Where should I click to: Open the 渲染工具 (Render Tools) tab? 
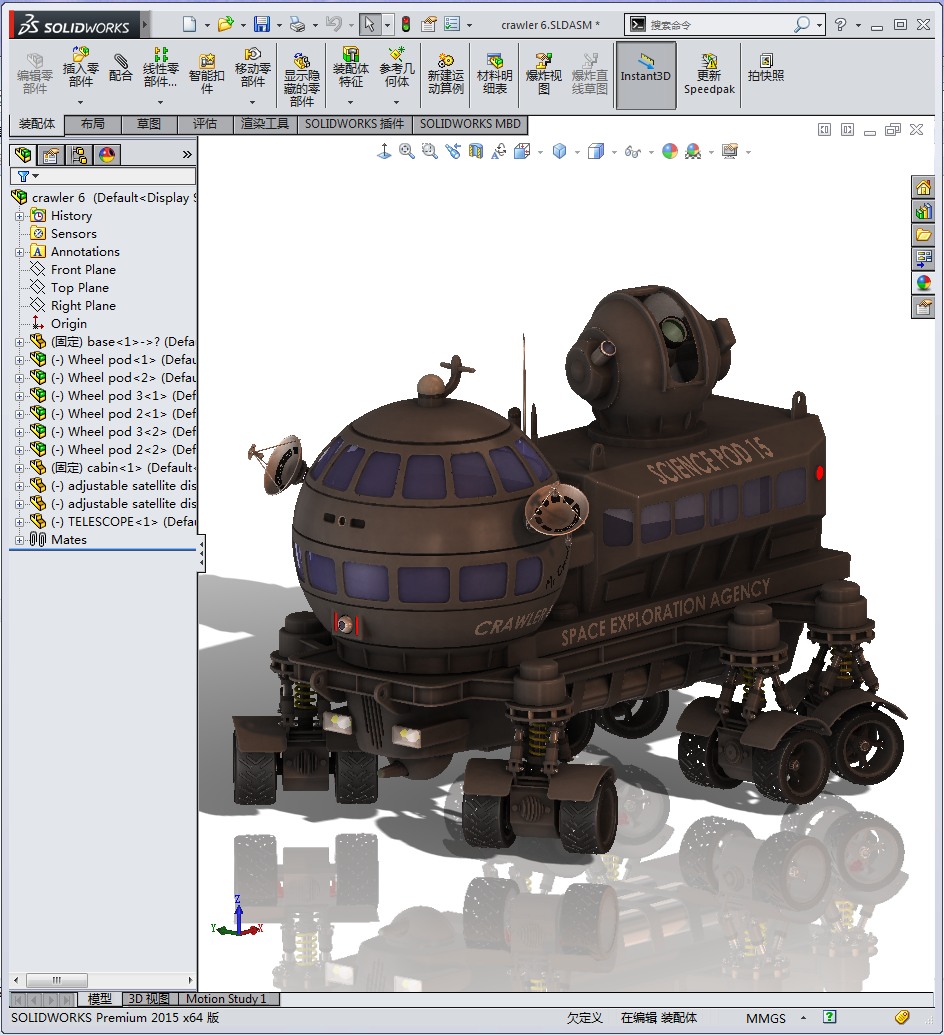tap(265, 123)
